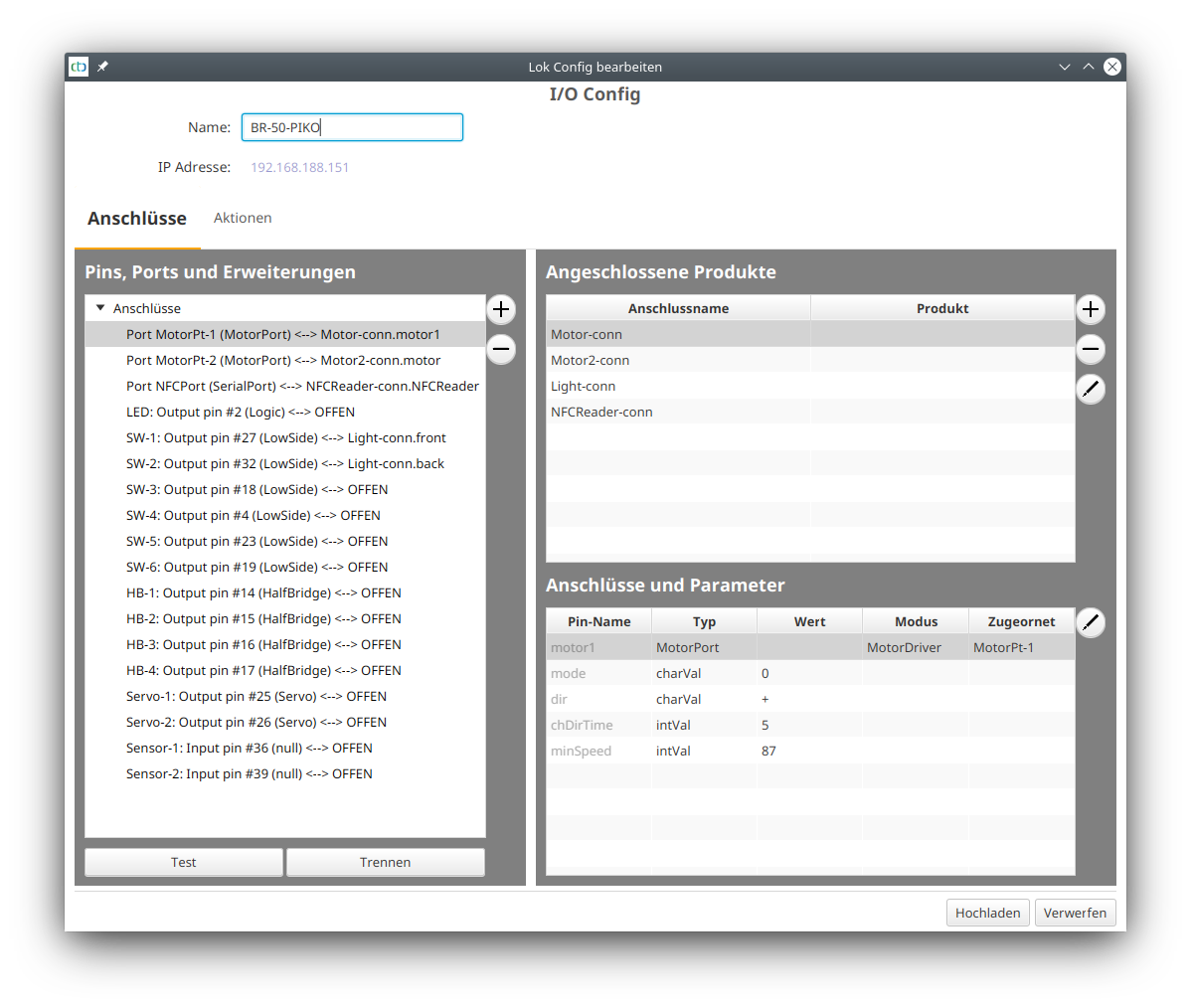Focus the Name input field

coord(352,127)
